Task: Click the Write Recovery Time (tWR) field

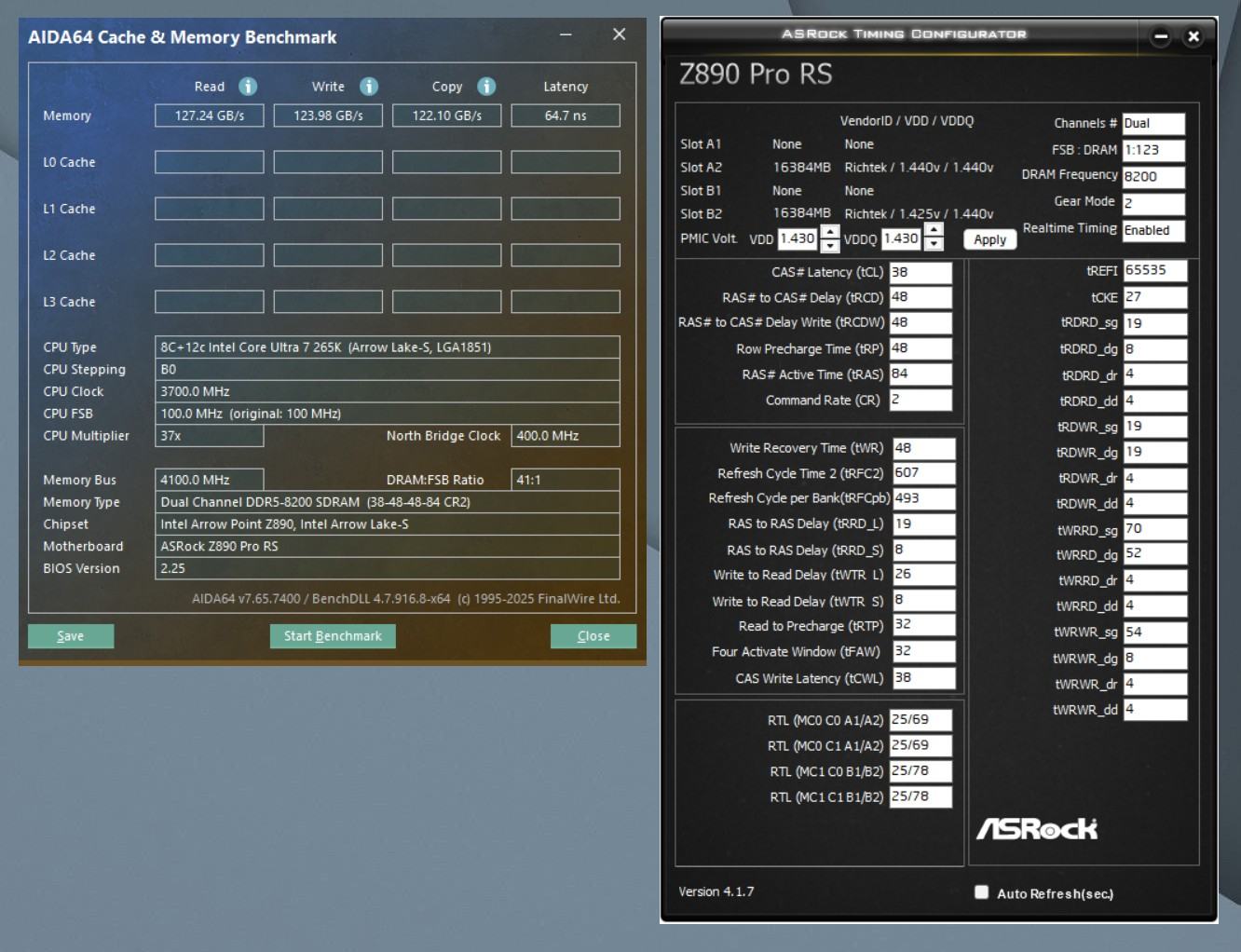Action: click(924, 448)
